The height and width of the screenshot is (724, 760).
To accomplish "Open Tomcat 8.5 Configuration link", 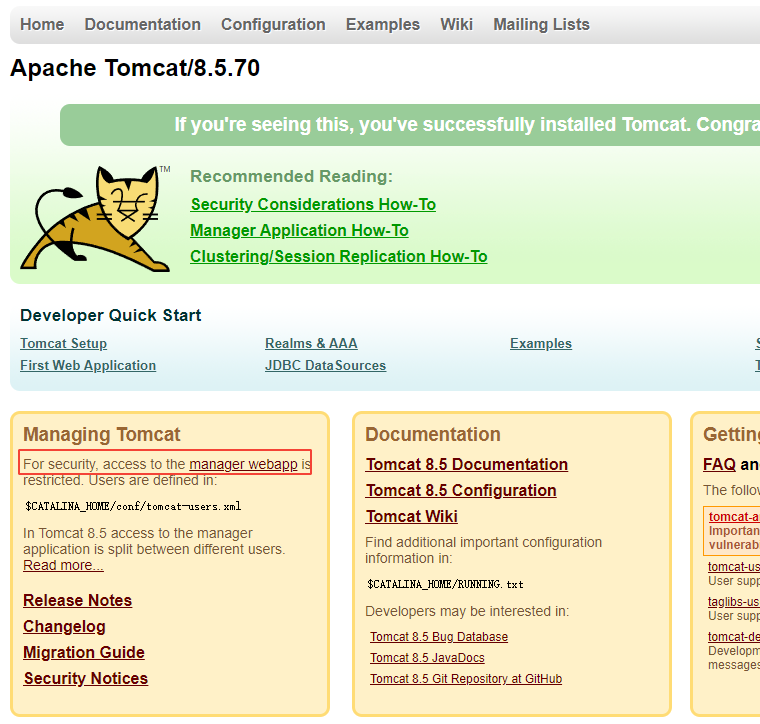I will click(x=461, y=490).
